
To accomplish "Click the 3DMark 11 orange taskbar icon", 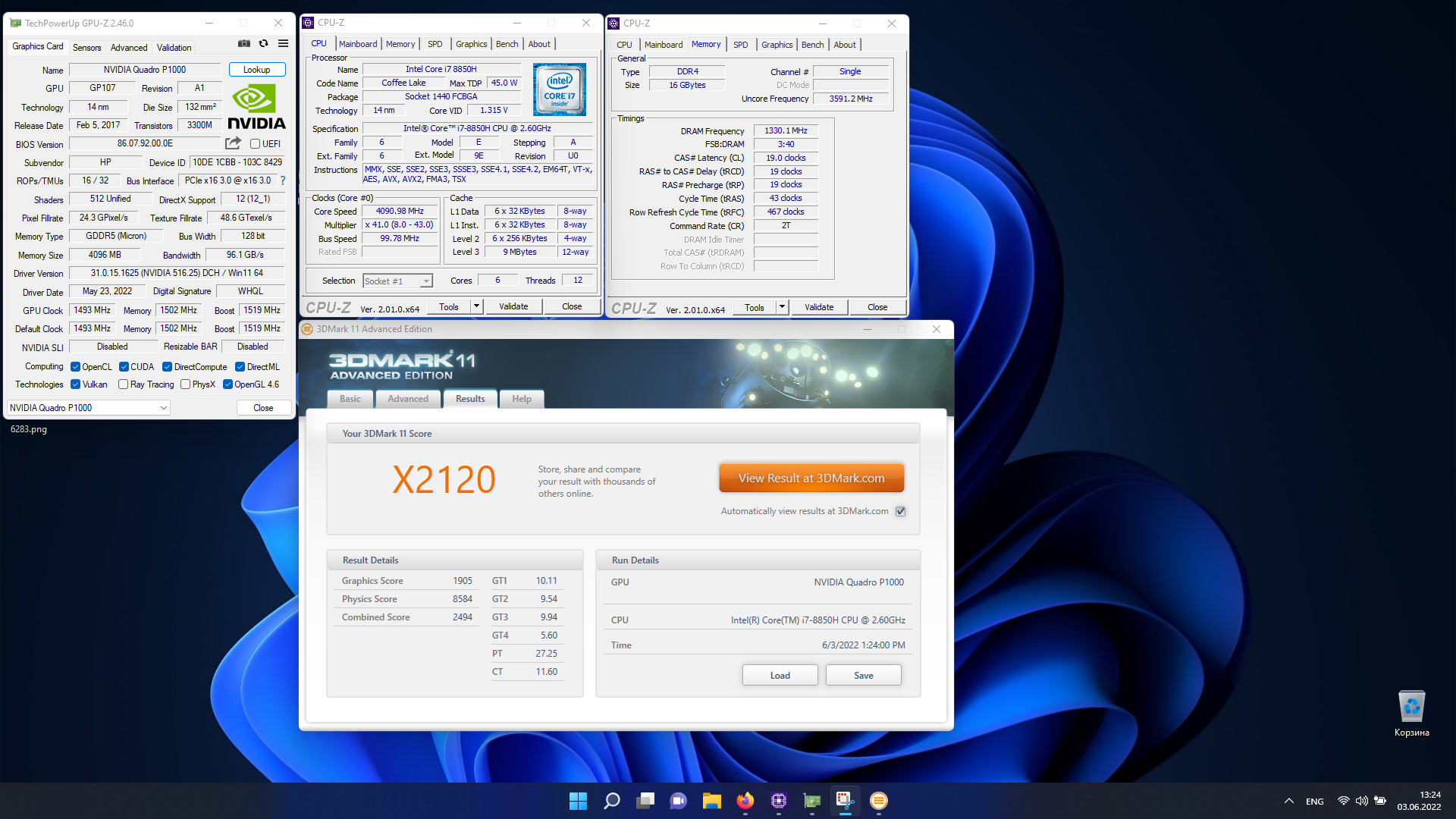I will [879, 801].
